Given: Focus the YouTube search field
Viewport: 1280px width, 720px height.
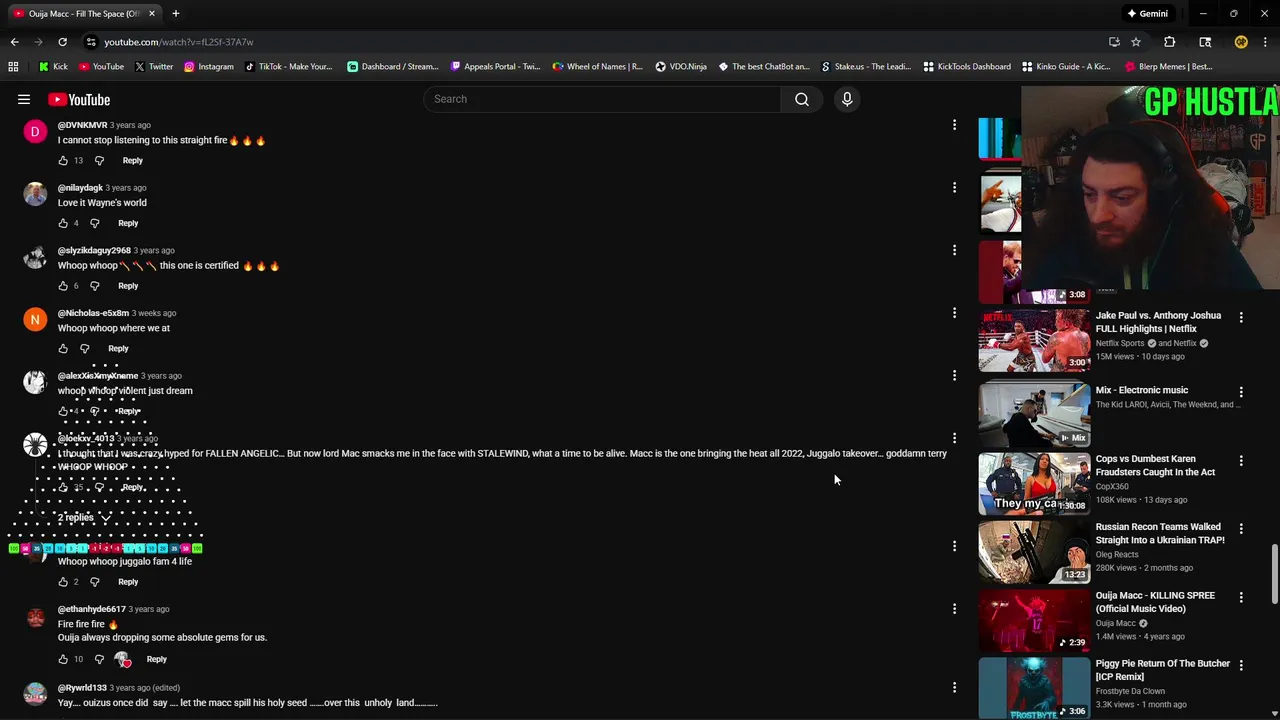Looking at the screenshot, I should [x=602, y=99].
